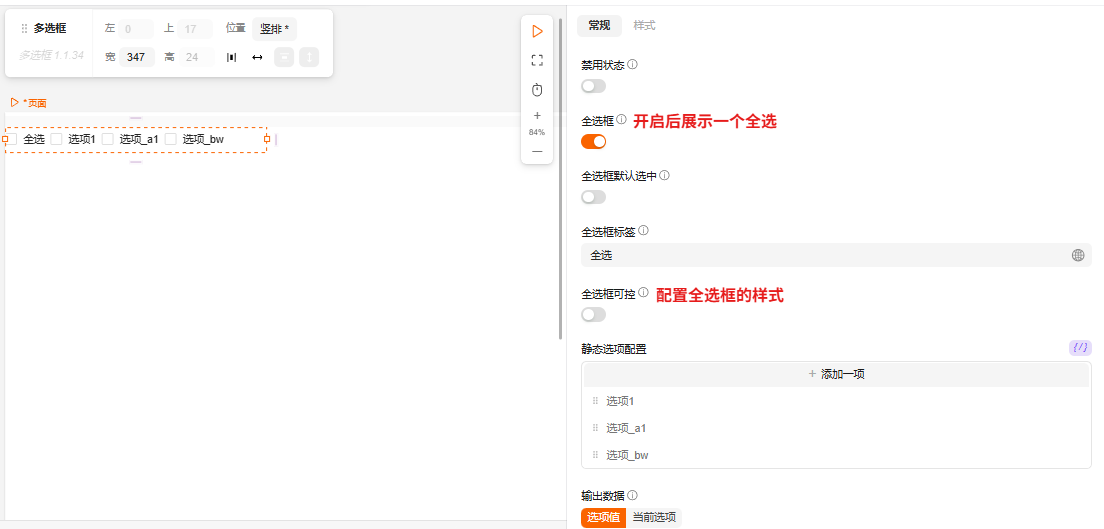Zoom in with the plus icon
Screen dimensions: 1104x529
pos(537,116)
